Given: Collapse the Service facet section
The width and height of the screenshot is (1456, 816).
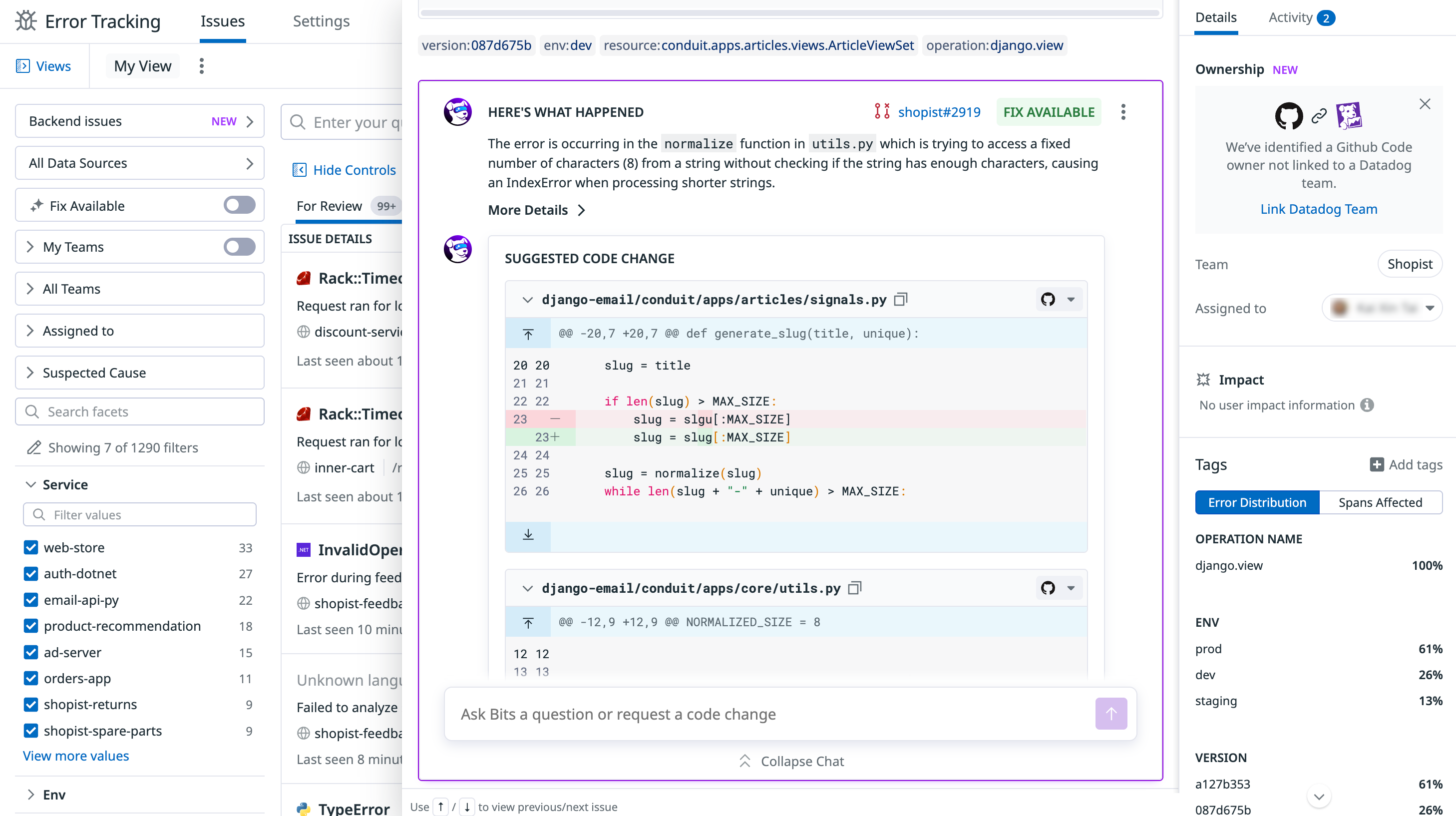Looking at the screenshot, I should pyautogui.click(x=30, y=484).
